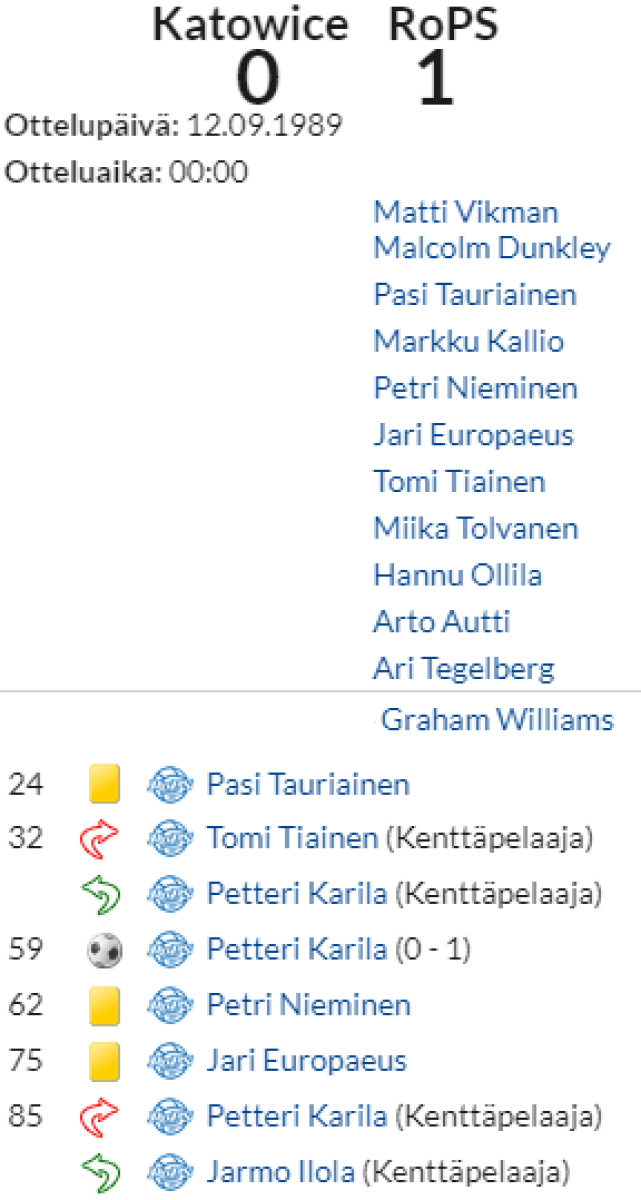Open coach Graham Williams' link
The width and height of the screenshot is (641, 1200).
(x=497, y=720)
